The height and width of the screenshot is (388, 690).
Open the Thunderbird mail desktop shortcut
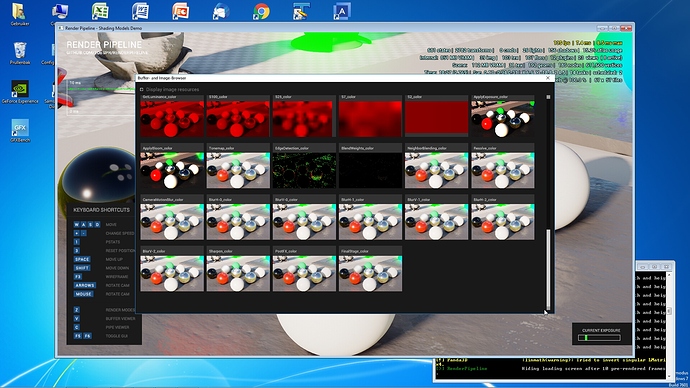tap(221, 11)
